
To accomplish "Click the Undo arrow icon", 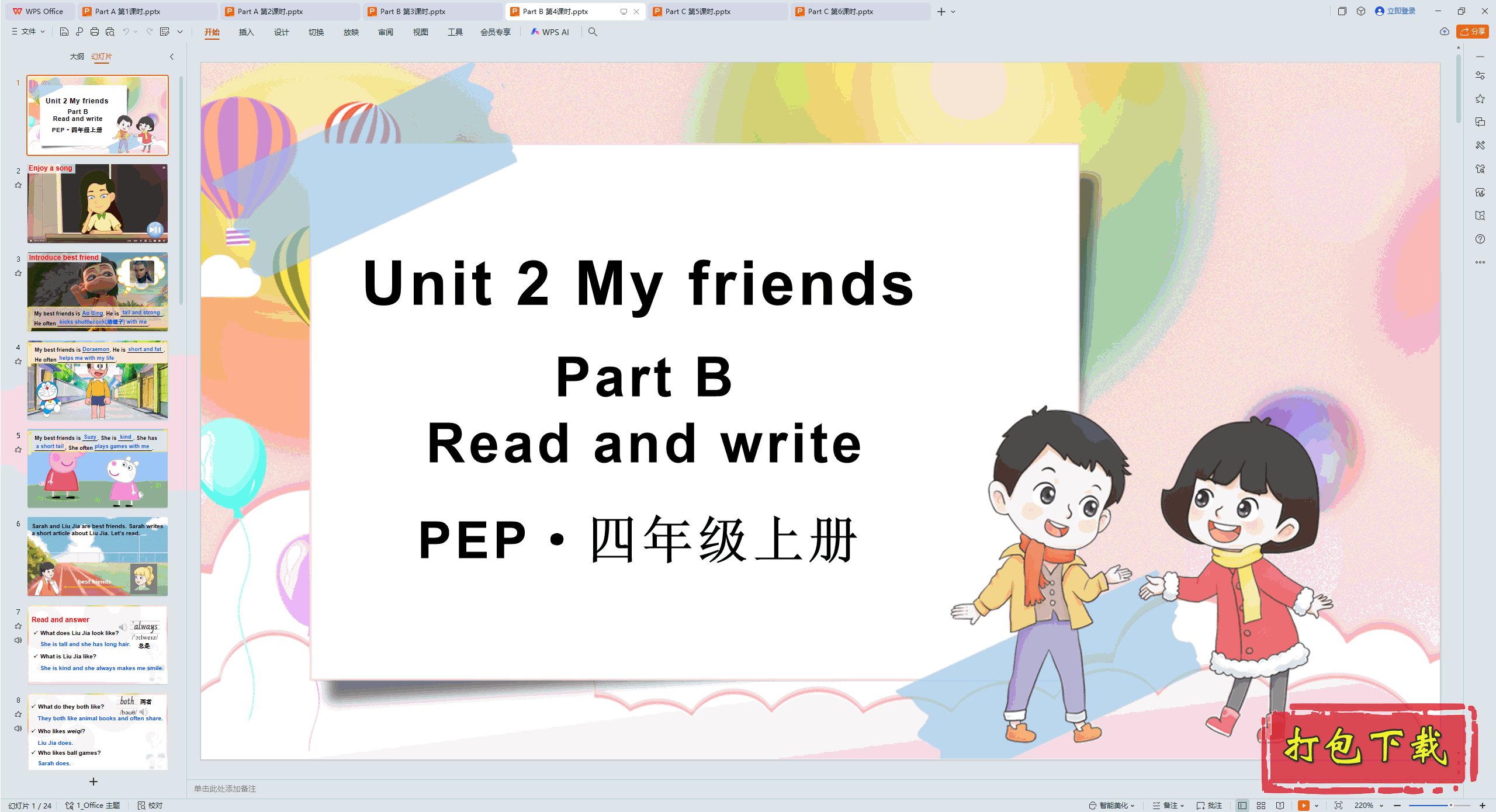I will coord(126,32).
